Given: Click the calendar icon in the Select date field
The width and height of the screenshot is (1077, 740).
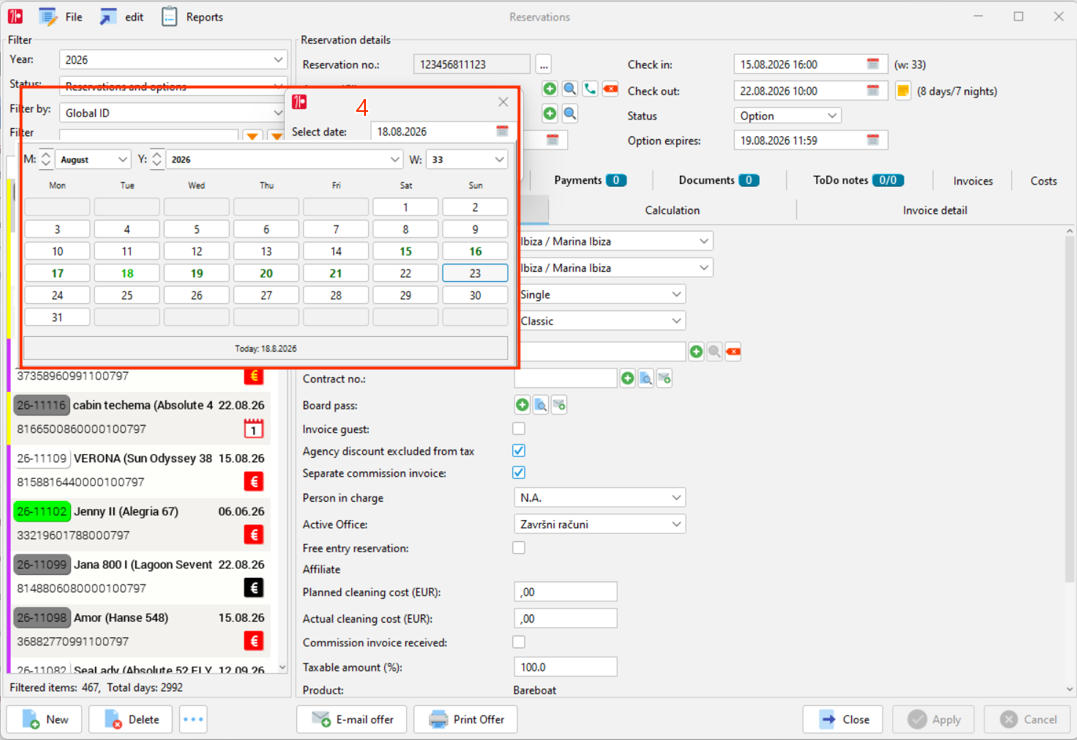Looking at the screenshot, I should click(x=502, y=131).
